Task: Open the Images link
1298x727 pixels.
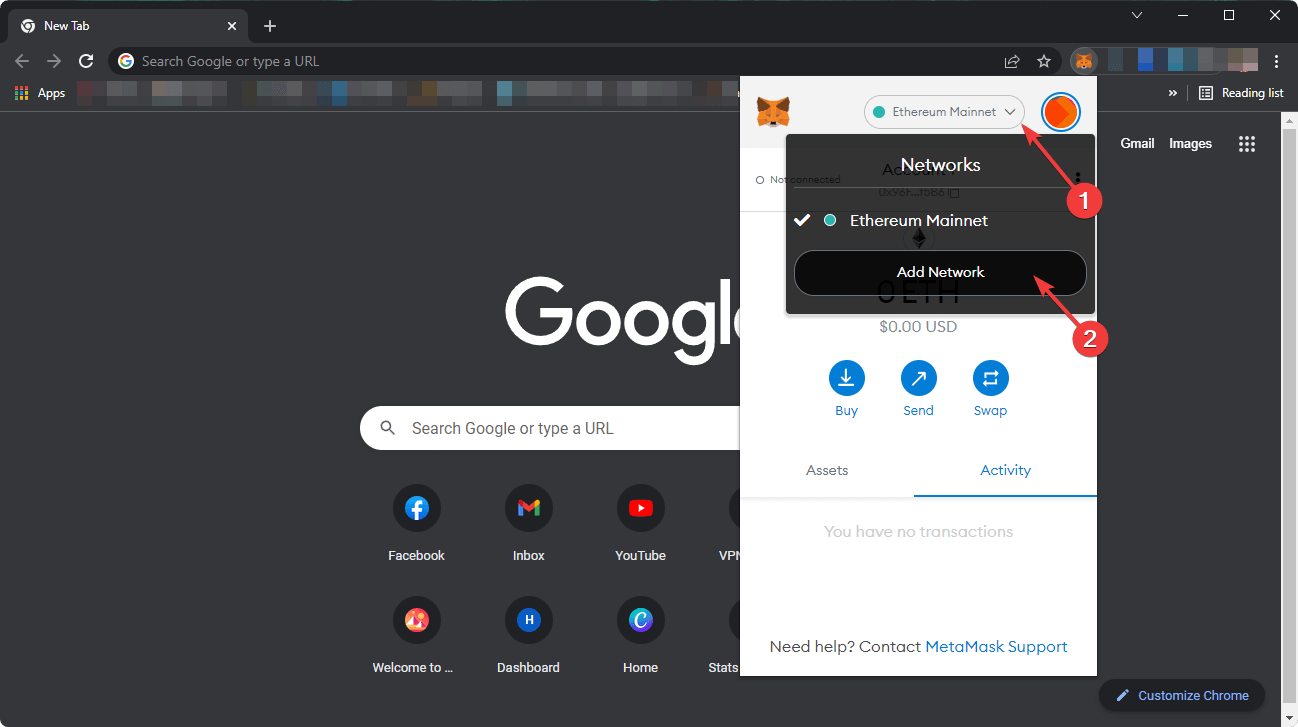Action: coord(1190,143)
